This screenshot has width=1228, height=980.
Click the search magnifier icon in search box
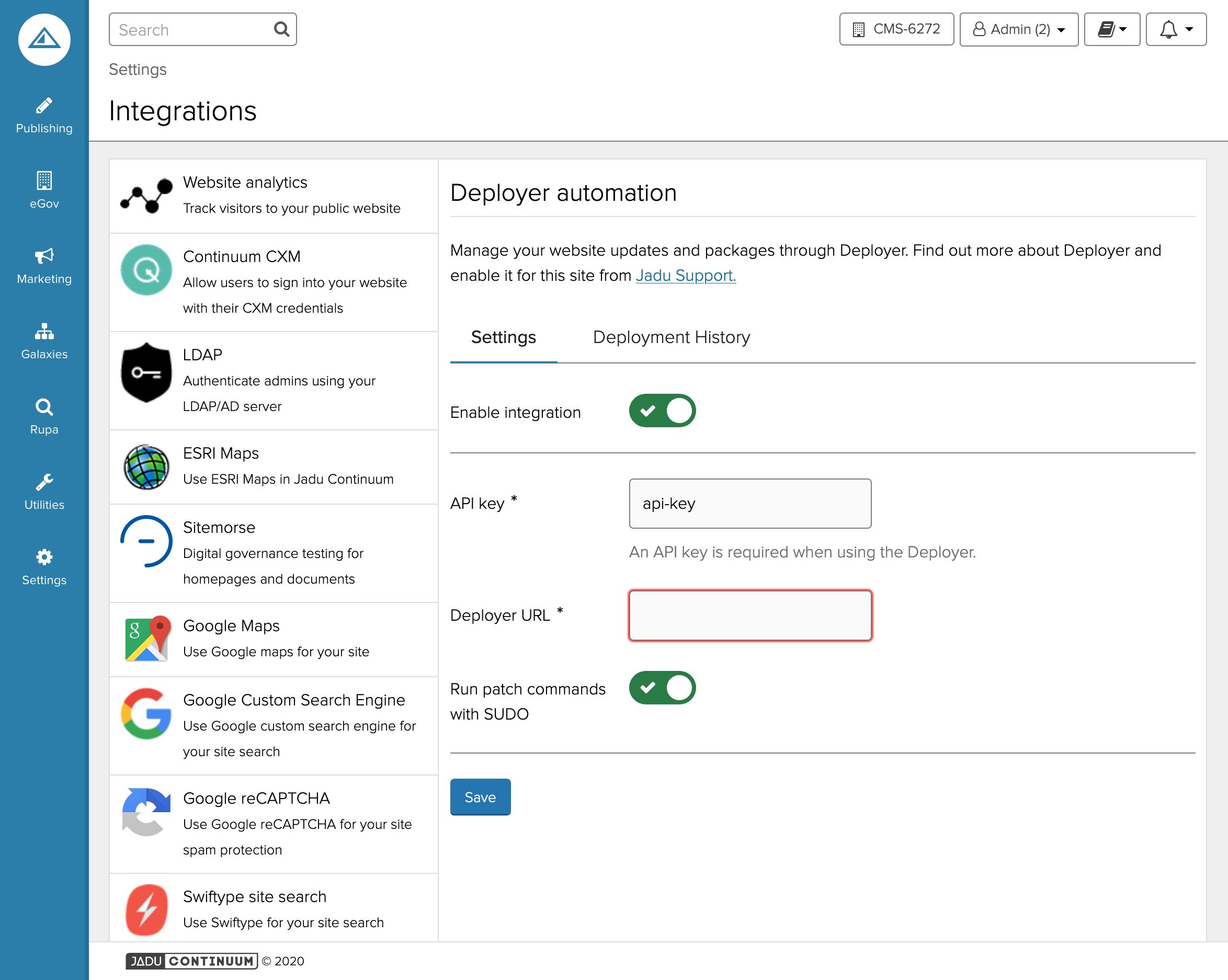[x=281, y=29]
